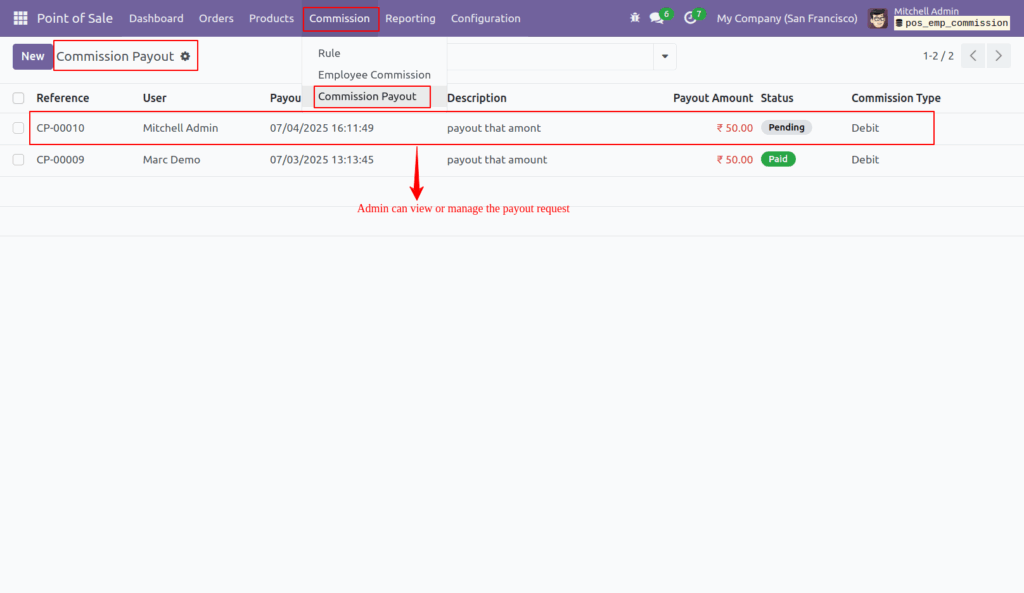This screenshot has width=1024, height=593.
Task: Open the Reporting menu
Action: 410,18
